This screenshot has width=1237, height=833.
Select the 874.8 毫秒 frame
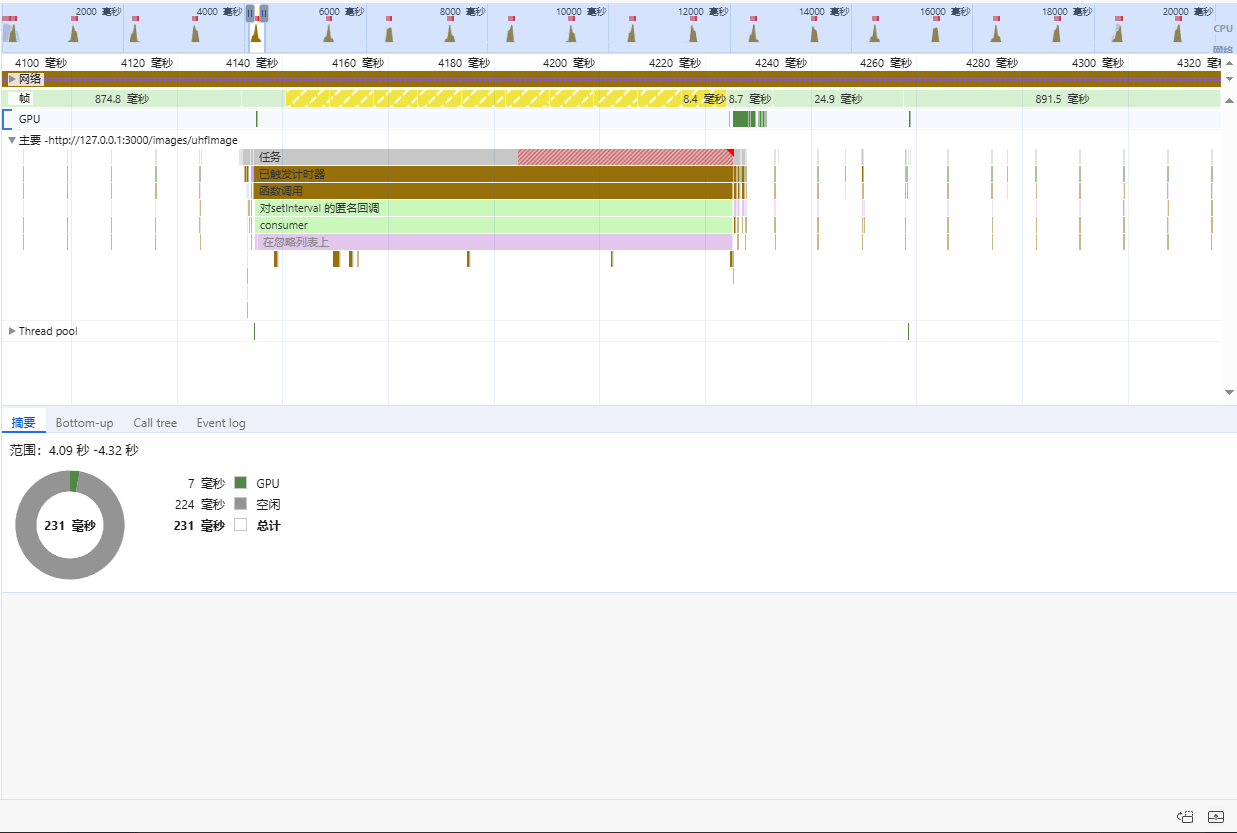click(x=121, y=99)
